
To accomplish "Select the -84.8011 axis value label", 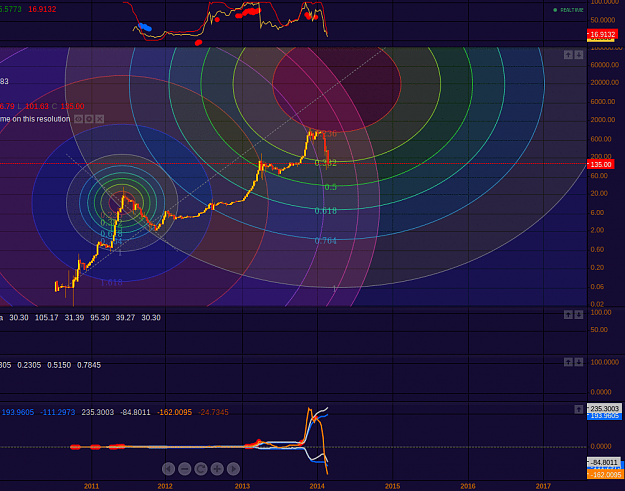I will tap(604, 462).
